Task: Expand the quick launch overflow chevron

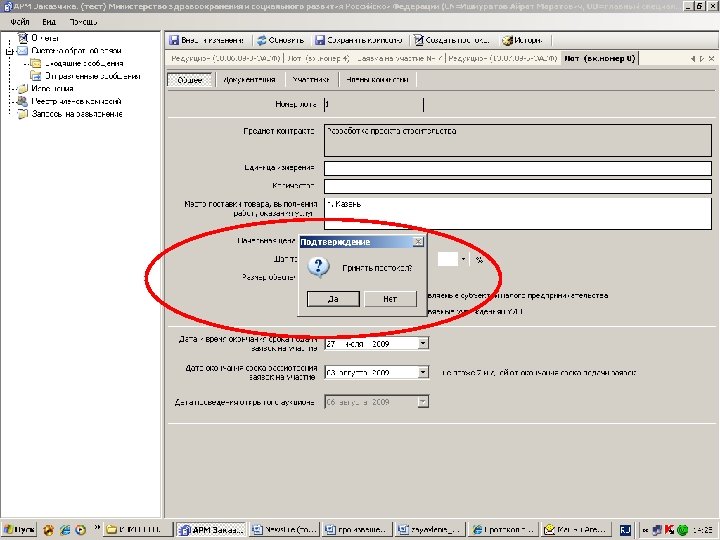Action: pyautogui.click(x=97, y=528)
